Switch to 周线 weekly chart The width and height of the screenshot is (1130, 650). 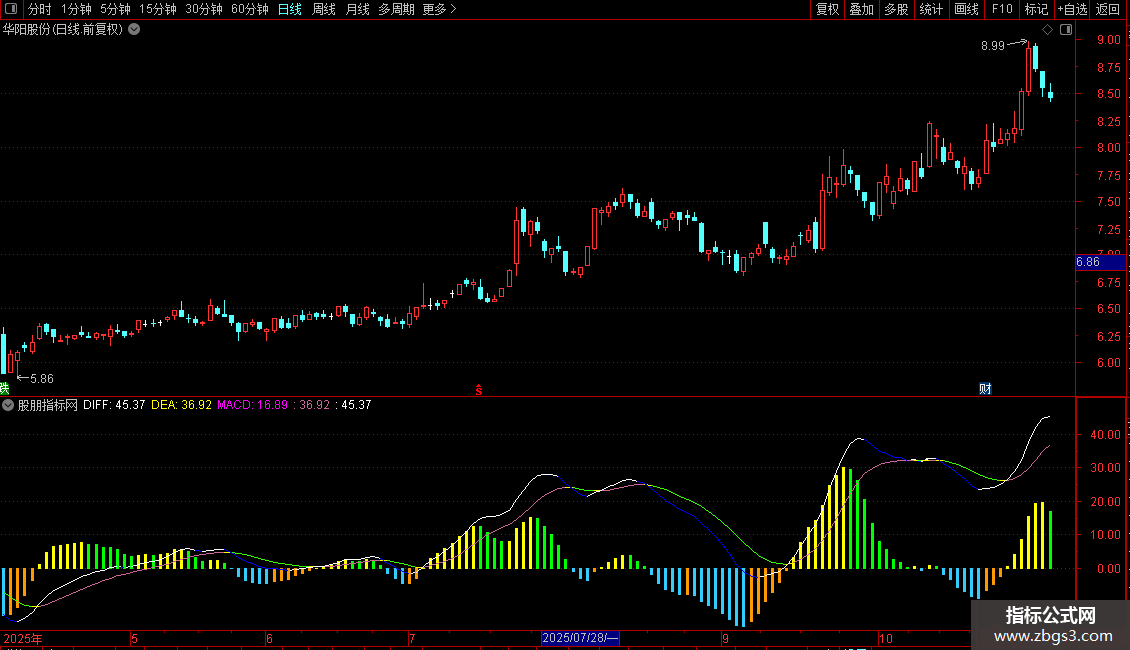point(324,9)
